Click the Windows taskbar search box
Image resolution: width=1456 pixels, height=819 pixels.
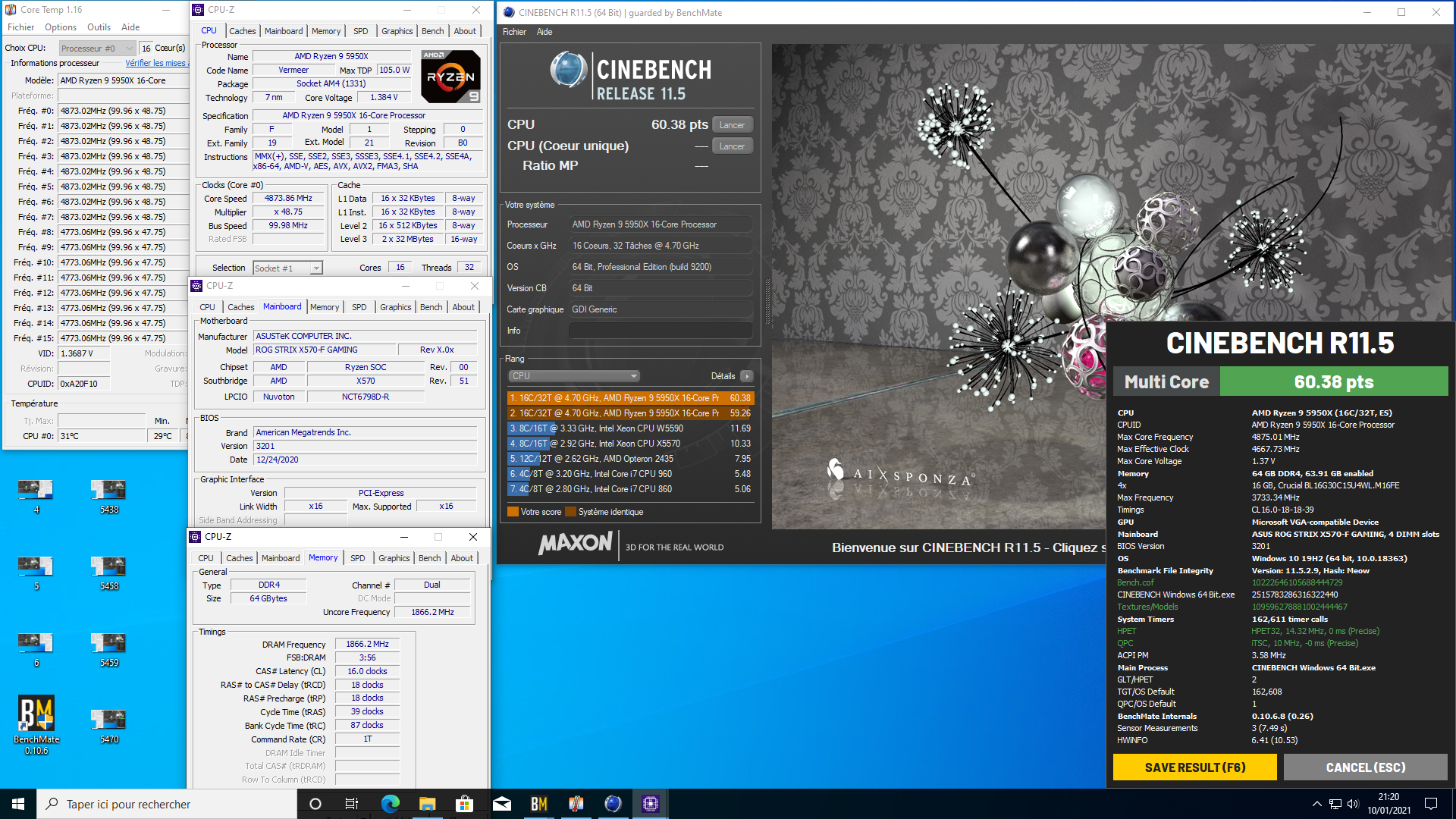coord(167,804)
